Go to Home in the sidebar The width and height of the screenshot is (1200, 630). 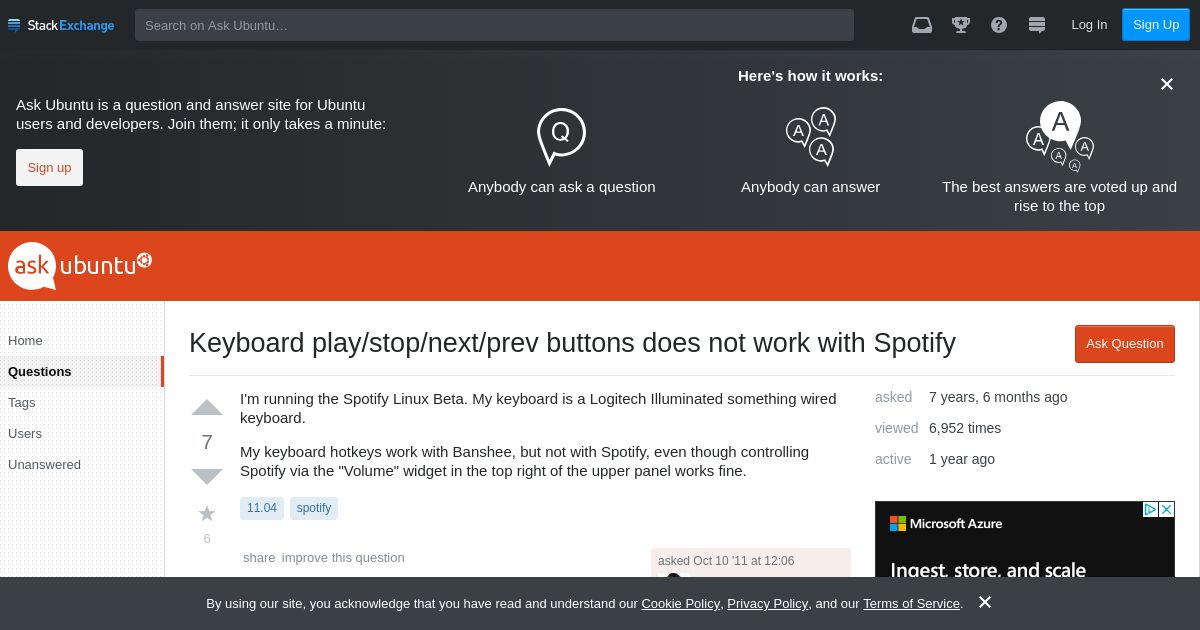(x=25, y=340)
